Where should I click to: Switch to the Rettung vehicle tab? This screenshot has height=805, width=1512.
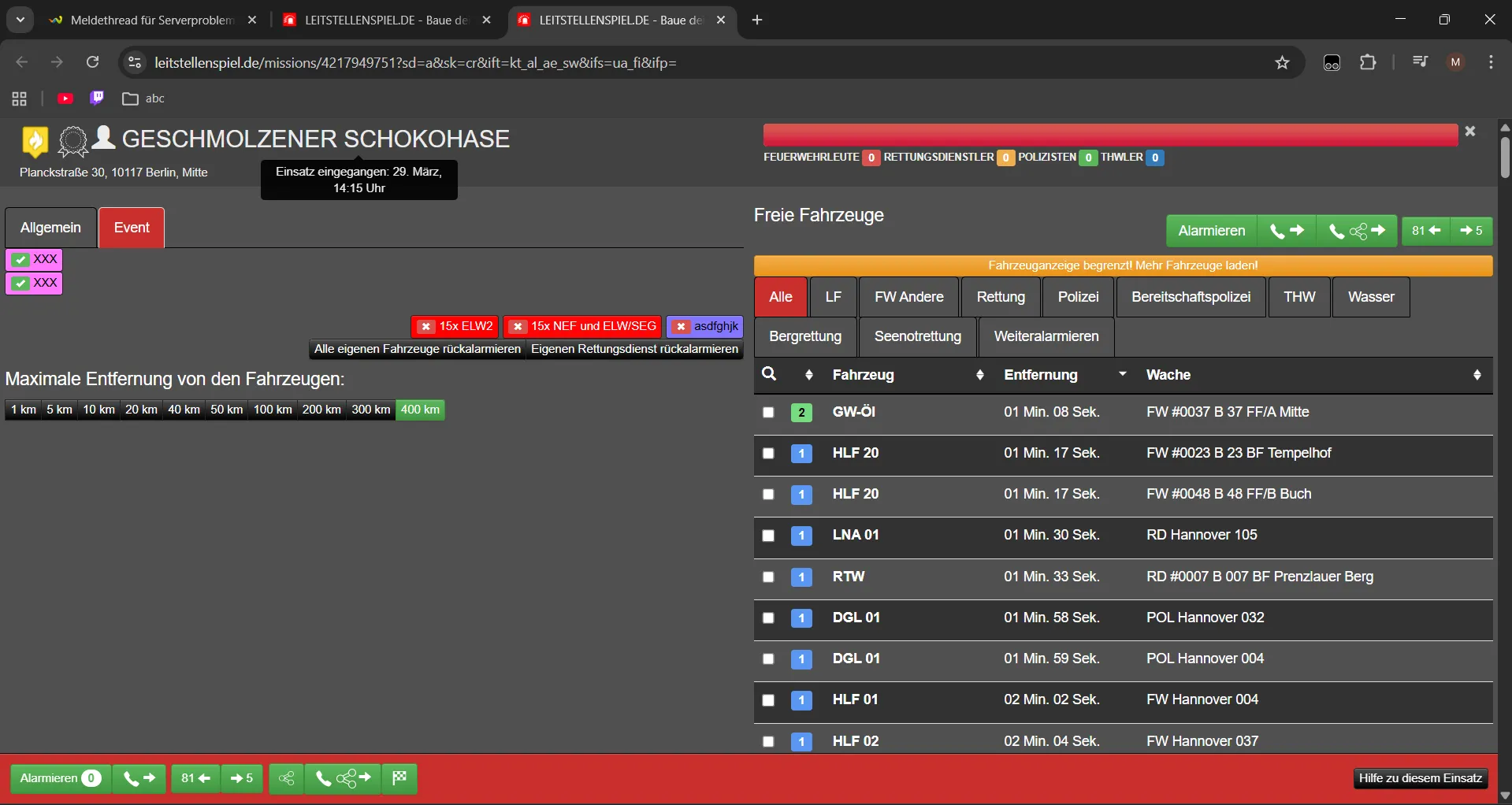click(1001, 297)
